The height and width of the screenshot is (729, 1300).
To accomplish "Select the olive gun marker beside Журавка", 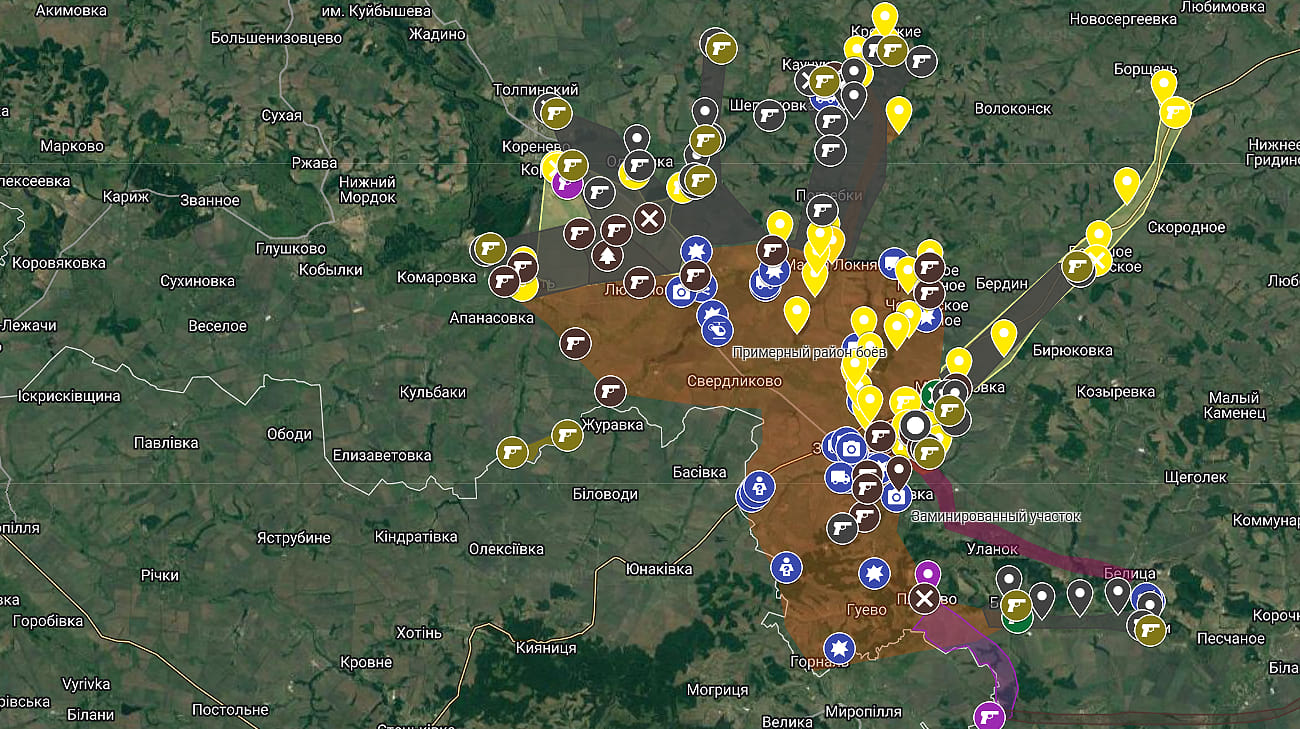I will pos(567,435).
